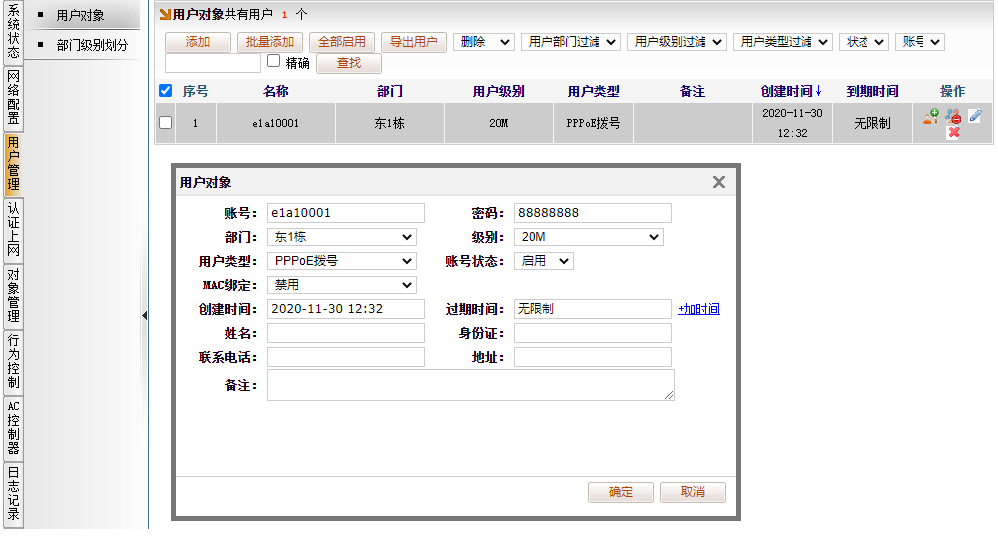
Task: Click the 创建时间 field in the dialog
Action: pos(346,309)
